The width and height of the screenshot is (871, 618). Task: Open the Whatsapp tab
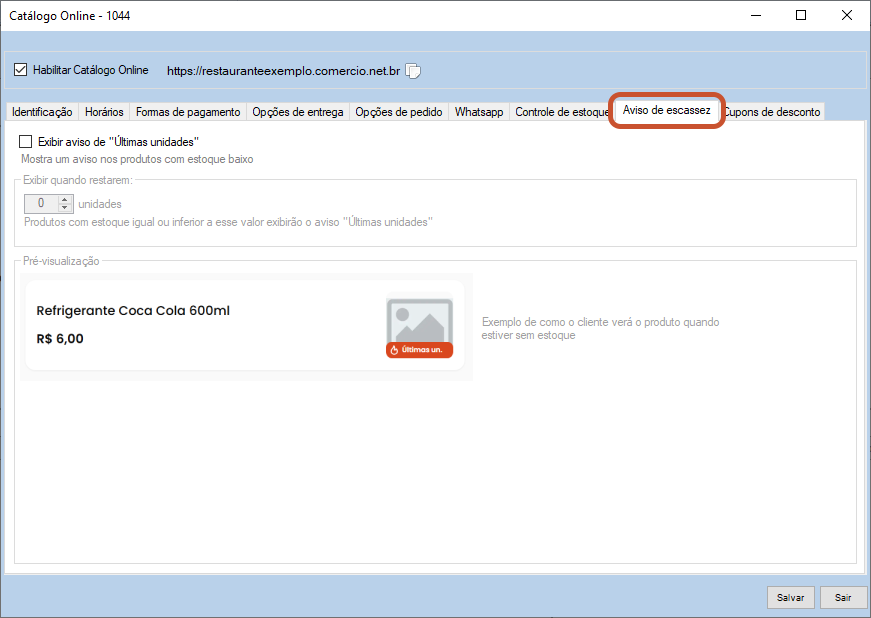[479, 112]
